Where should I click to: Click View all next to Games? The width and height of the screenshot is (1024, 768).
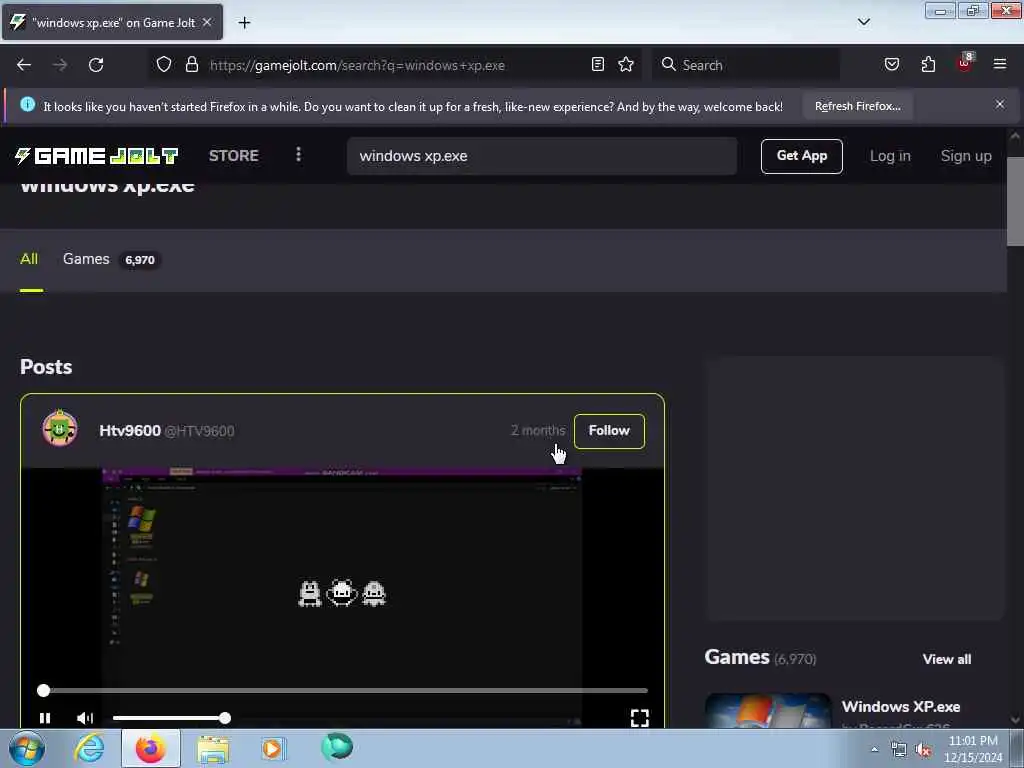(x=946, y=659)
